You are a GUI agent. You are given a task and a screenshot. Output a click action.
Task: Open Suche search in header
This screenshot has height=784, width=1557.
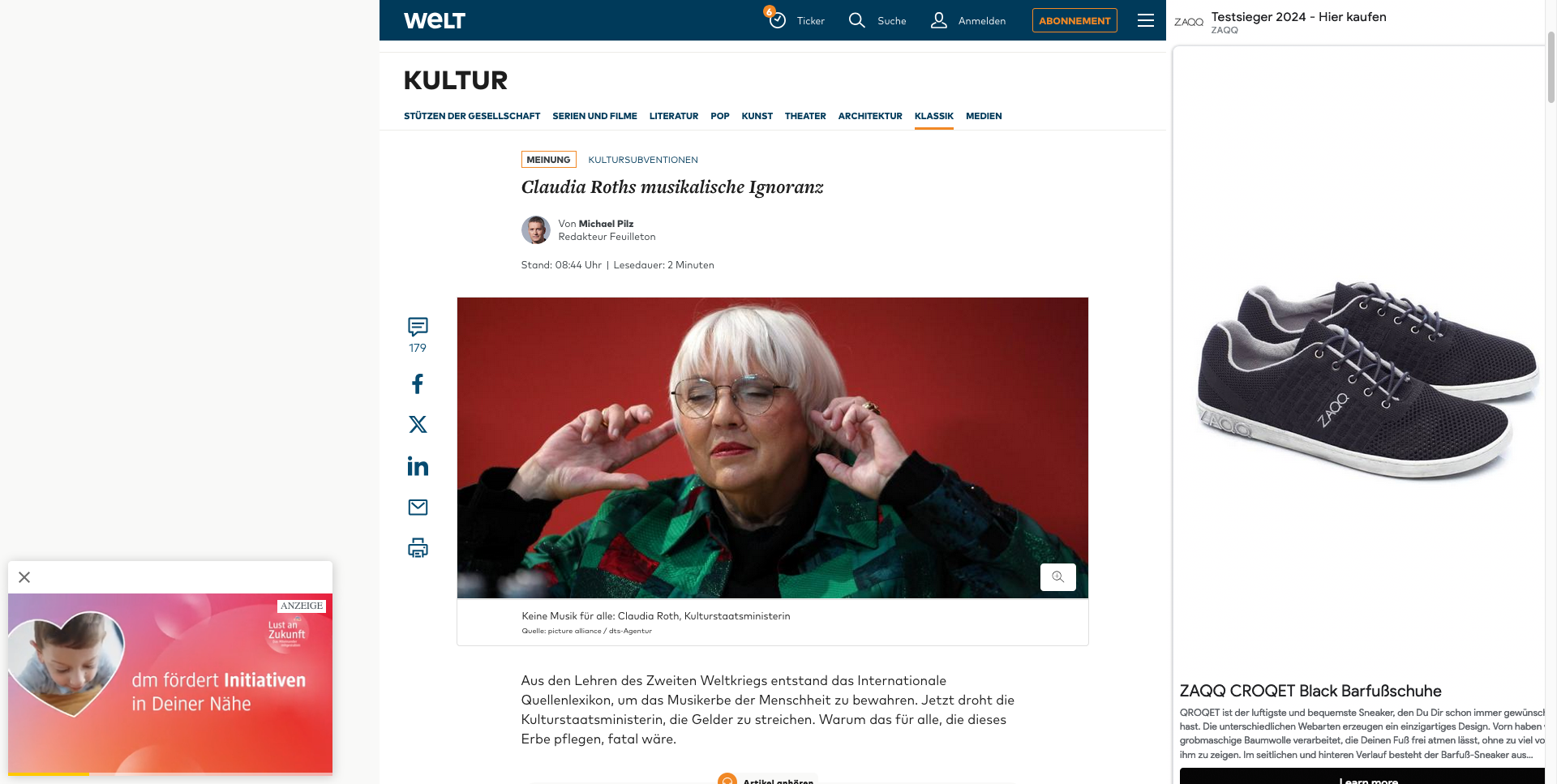877,20
